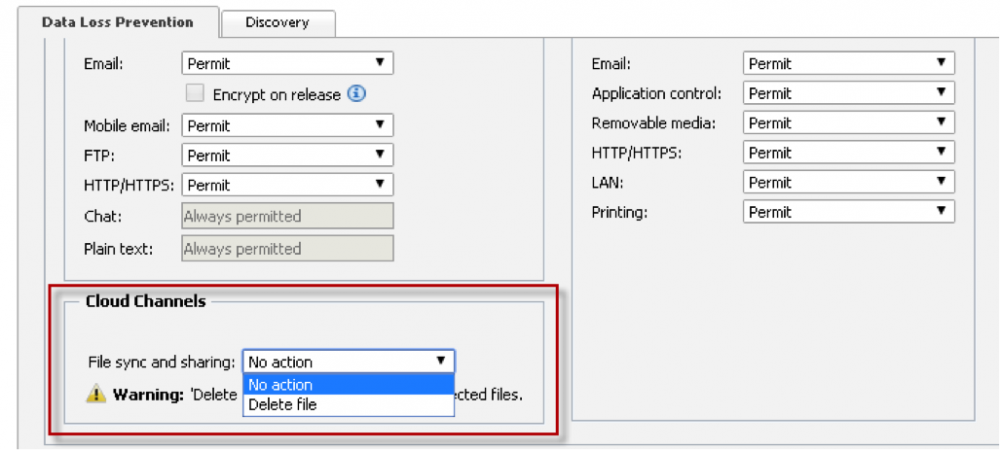Viewport: 1000px width, 450px height.
Task: Open Email dropdown above Application control
Action: [x=848, y=64]
